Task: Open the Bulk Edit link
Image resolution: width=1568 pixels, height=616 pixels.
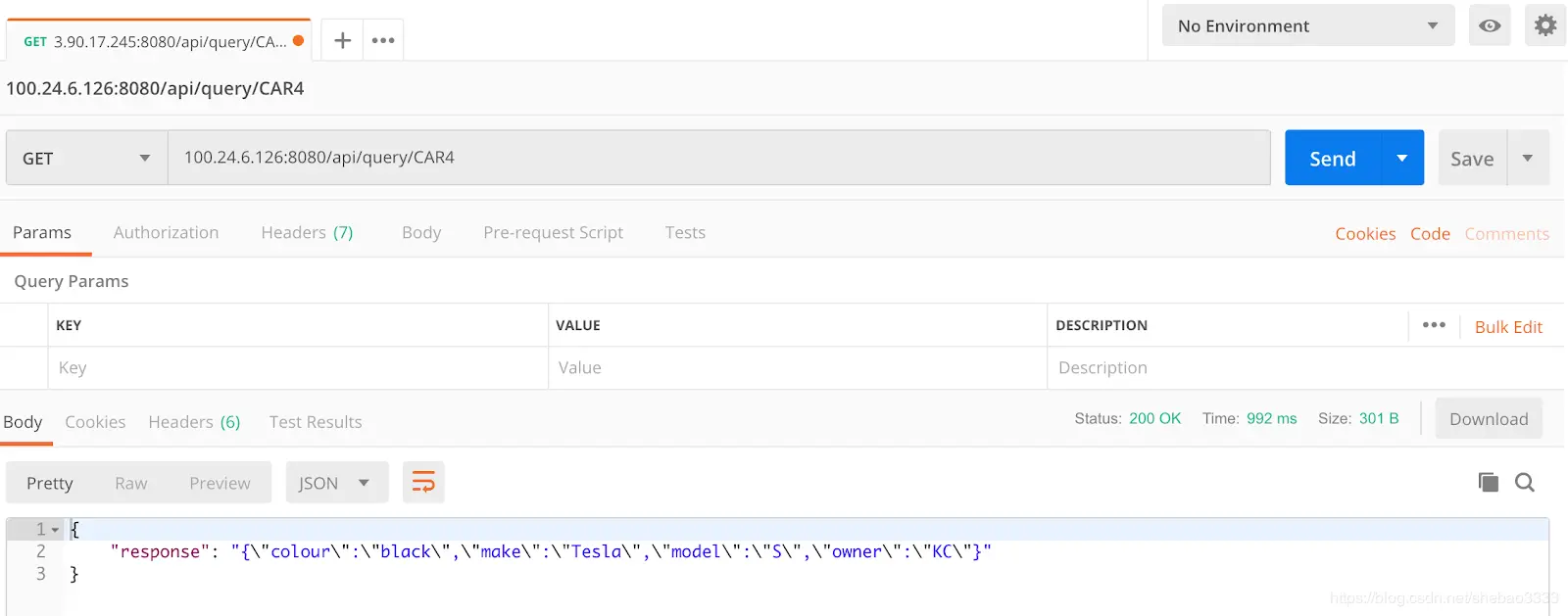Action: pos(1508,327)
